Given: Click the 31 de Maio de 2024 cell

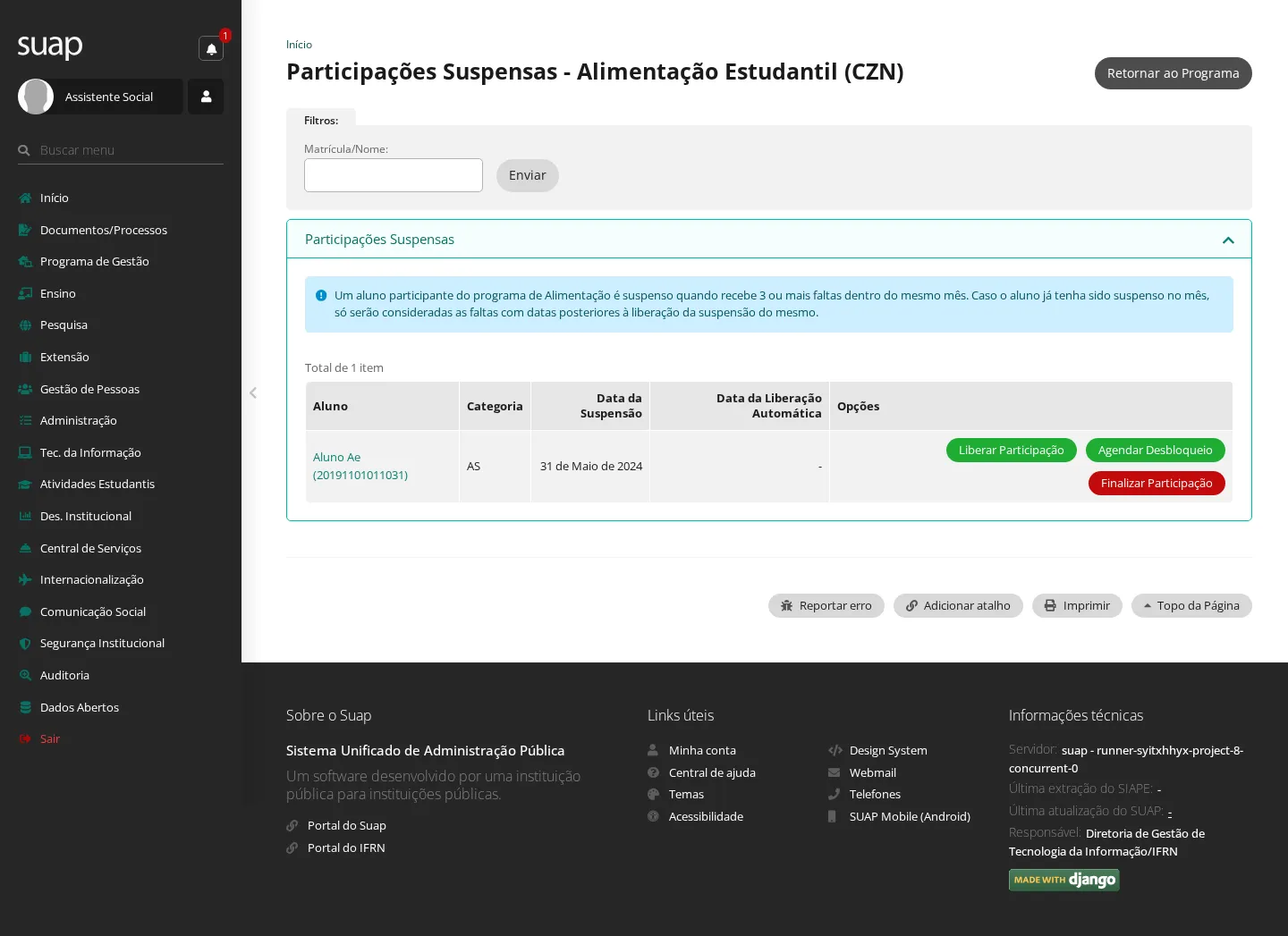Looking at the screenshot, I should [x=590, y=466].
